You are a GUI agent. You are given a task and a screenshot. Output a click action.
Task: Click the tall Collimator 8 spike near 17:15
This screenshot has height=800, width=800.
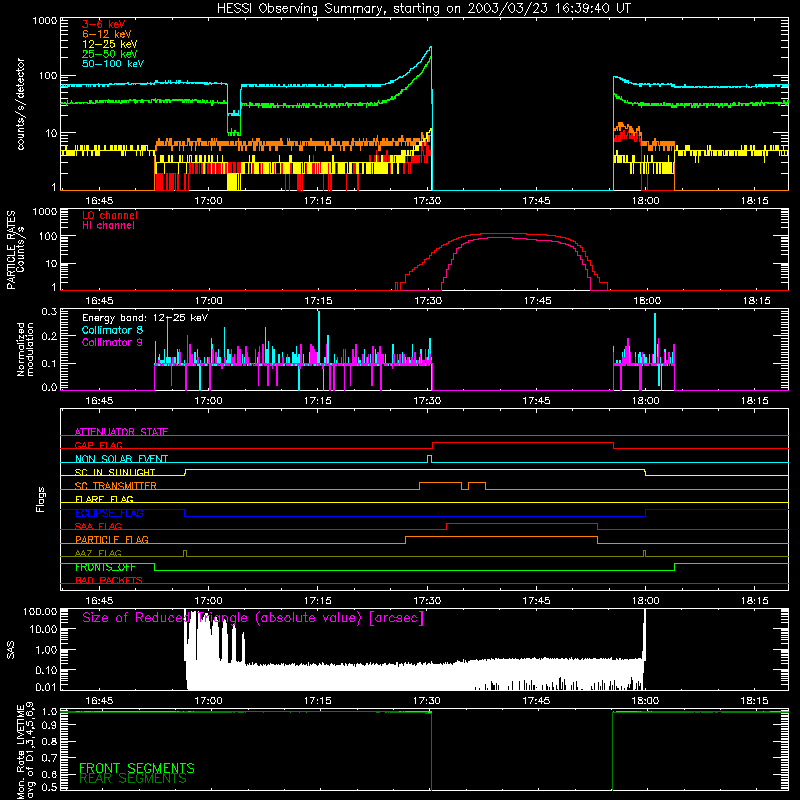click(319, 337)
